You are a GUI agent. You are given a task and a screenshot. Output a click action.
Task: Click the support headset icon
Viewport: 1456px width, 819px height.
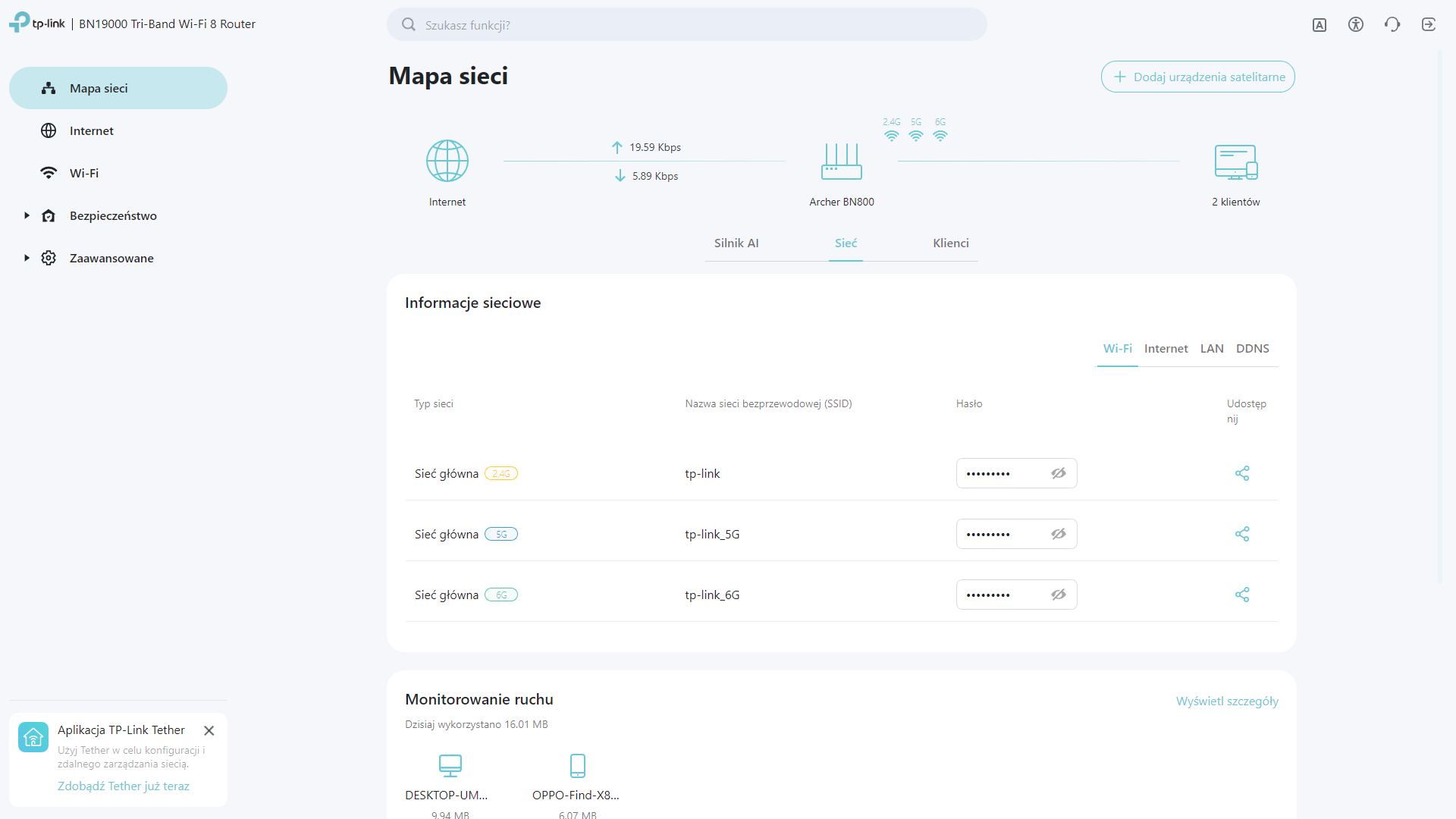pos(1392,24)
